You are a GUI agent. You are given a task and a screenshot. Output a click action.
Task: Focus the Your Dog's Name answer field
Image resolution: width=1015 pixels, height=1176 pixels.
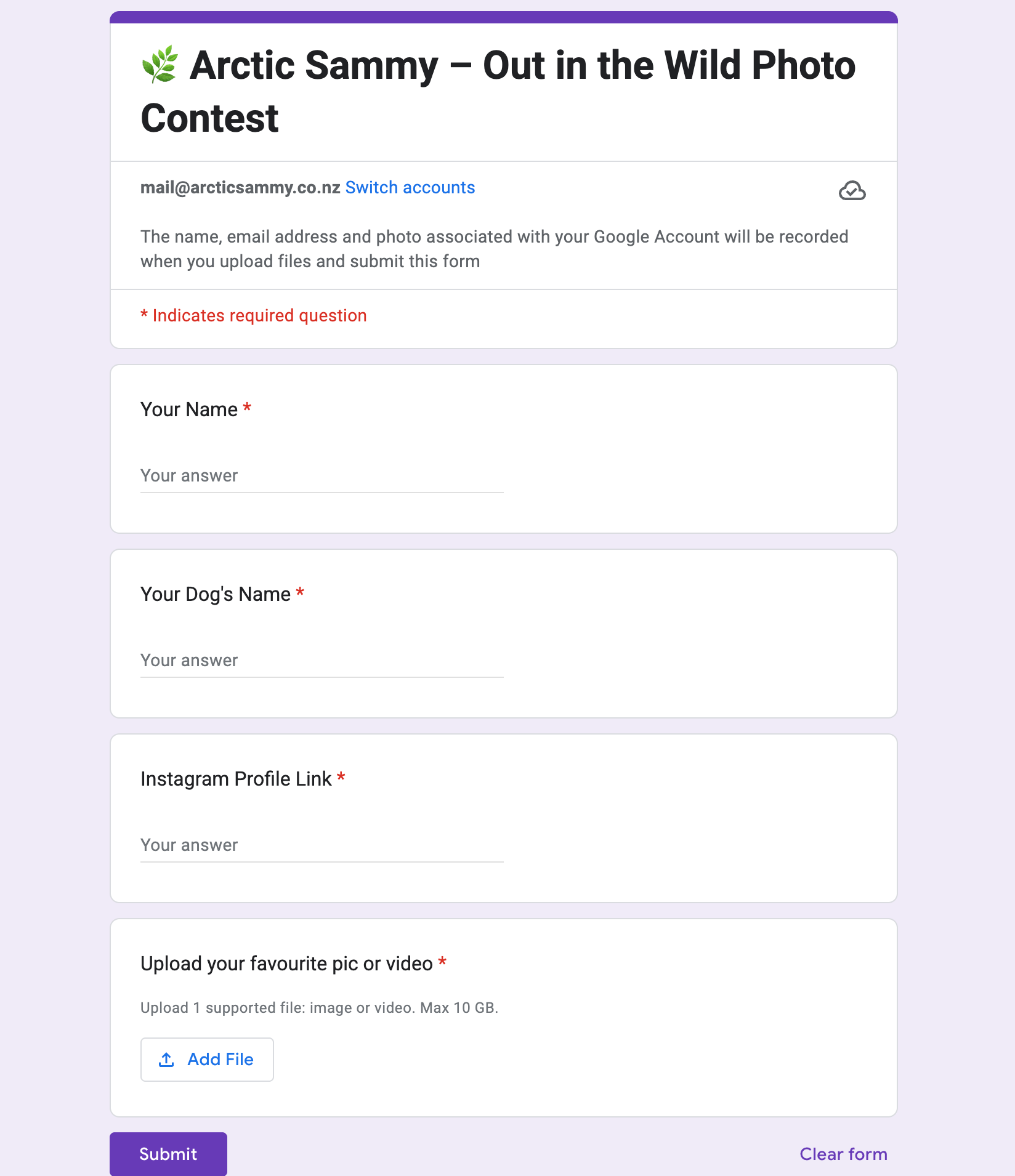pos(322,661)
